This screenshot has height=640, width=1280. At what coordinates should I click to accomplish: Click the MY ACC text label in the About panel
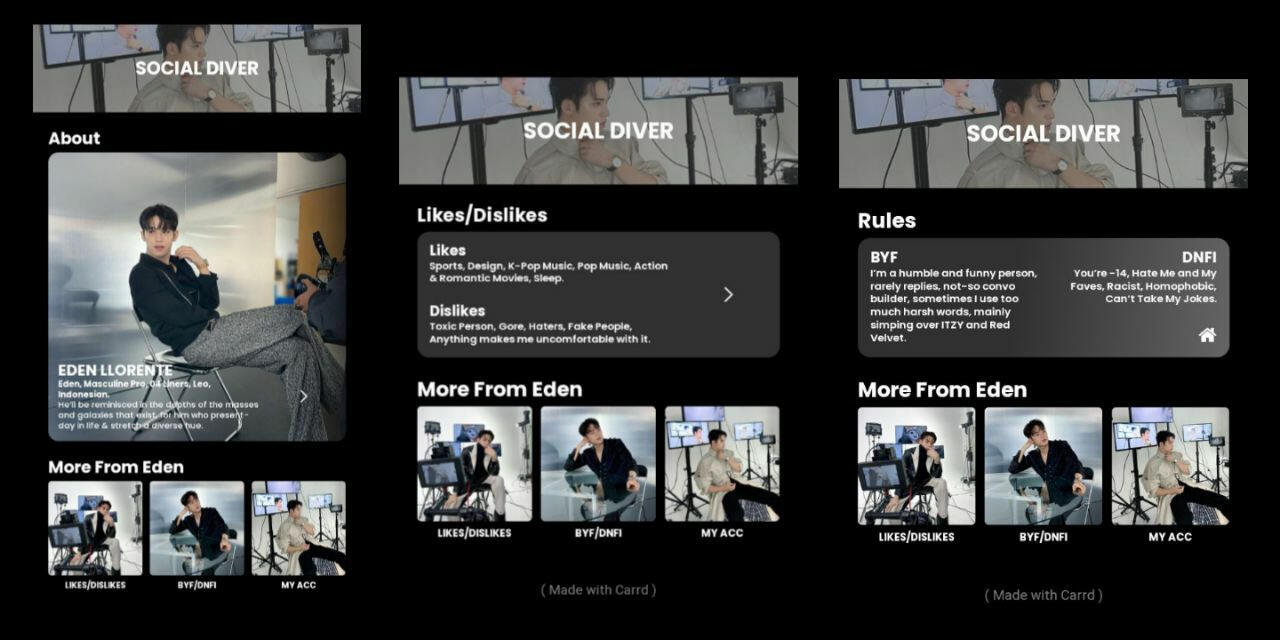[x=298, y=585]
